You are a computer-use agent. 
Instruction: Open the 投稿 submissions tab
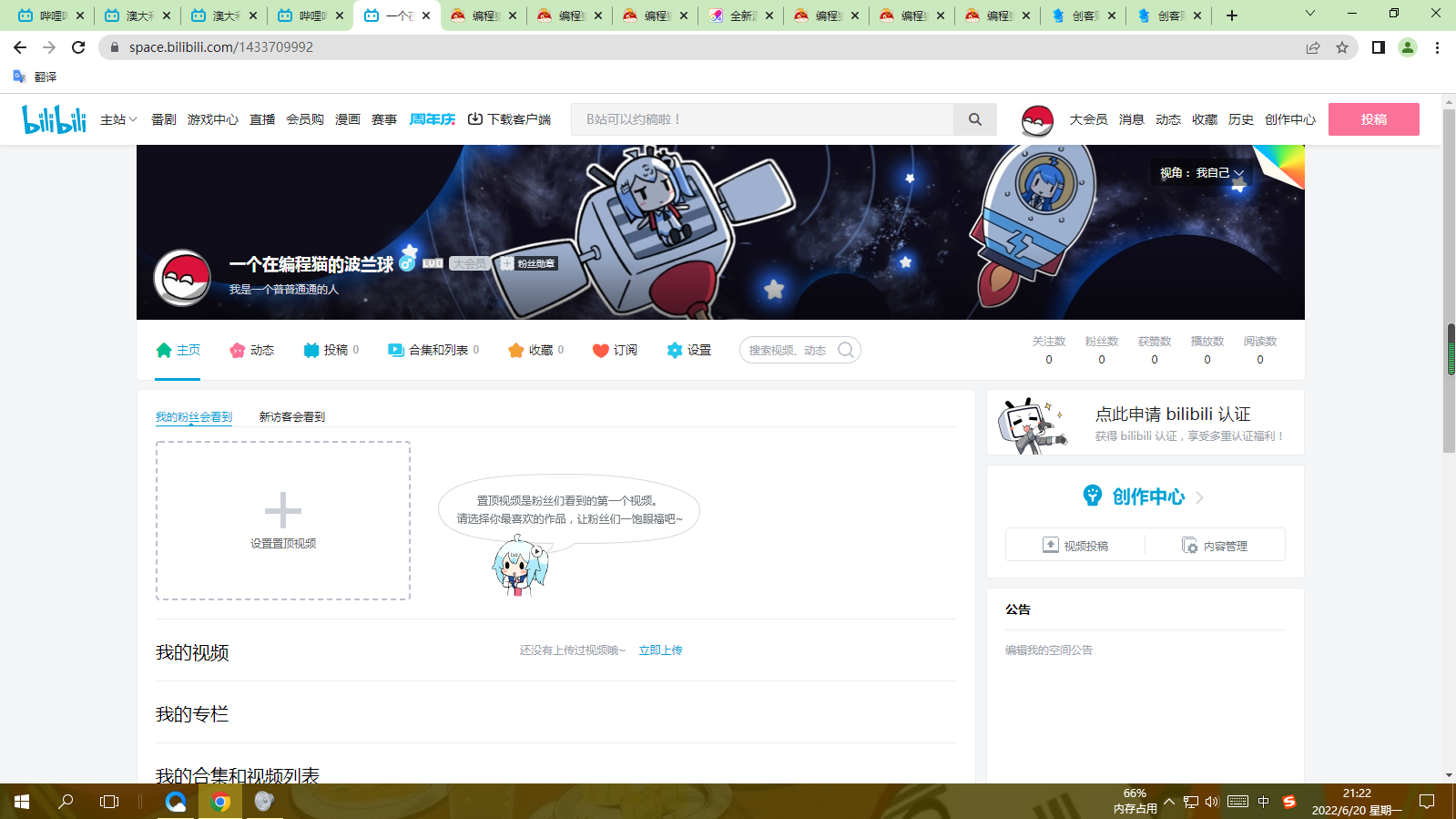[331, 350]
